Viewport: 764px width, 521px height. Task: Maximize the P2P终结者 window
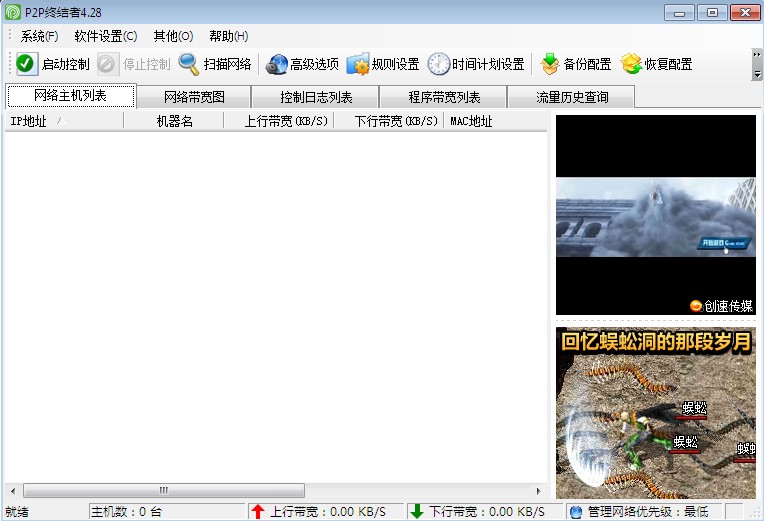pyautogui.click(x=712, y=12)
